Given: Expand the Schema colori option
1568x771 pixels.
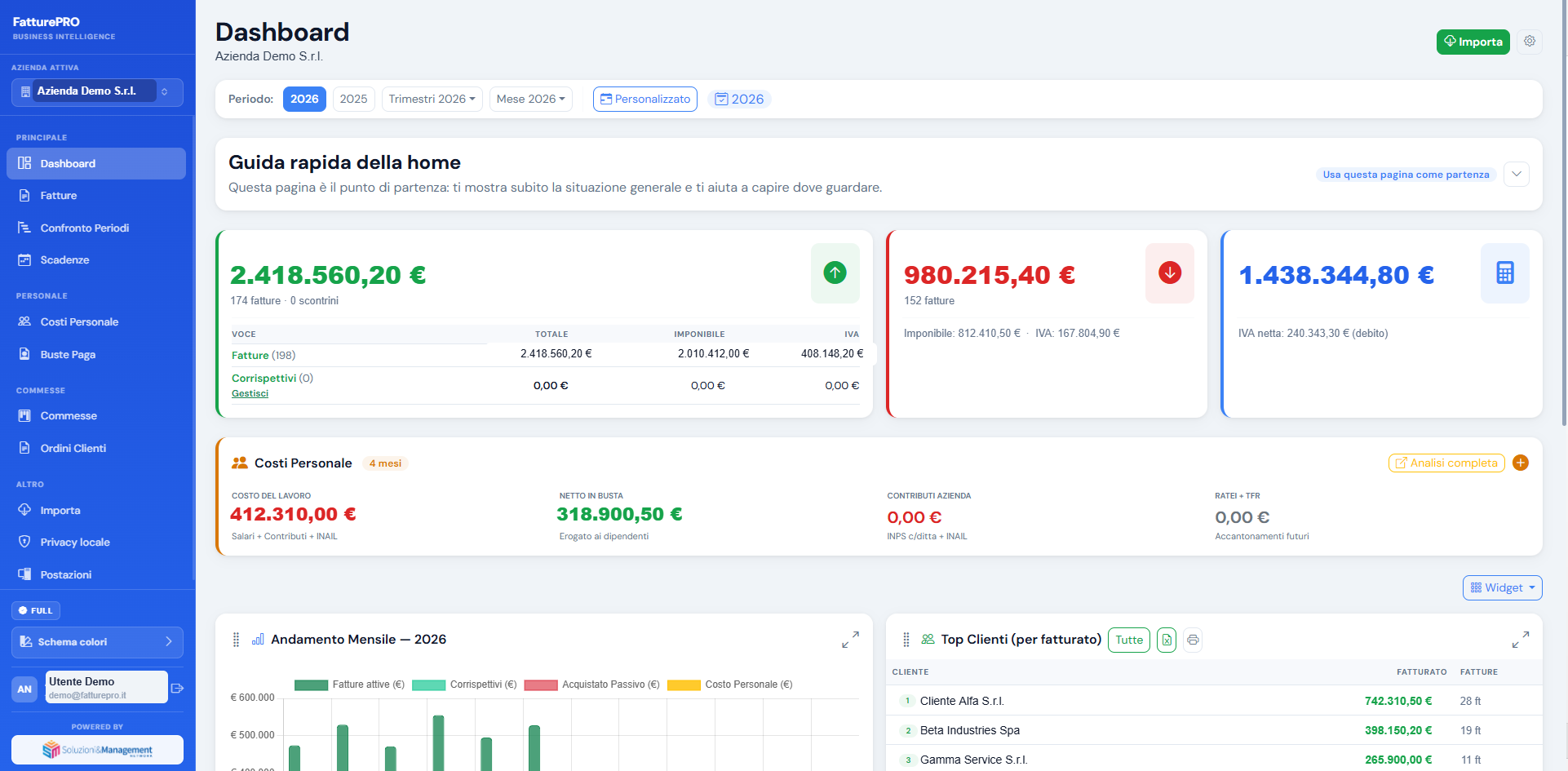Looking at the screenshot, I should (x=97, y=642).
